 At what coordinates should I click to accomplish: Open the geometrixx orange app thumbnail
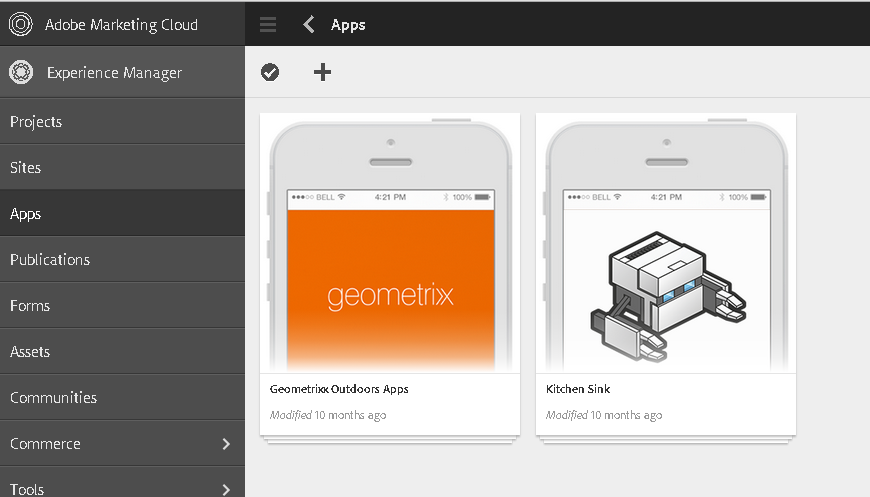click(x=390, y=243)
